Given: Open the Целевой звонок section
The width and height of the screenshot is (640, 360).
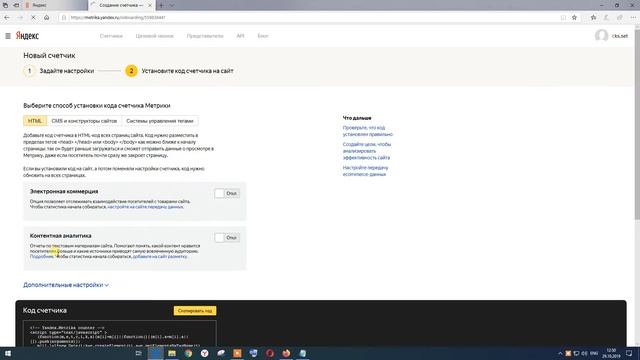Looking at the screenshot, I should 154,36.
